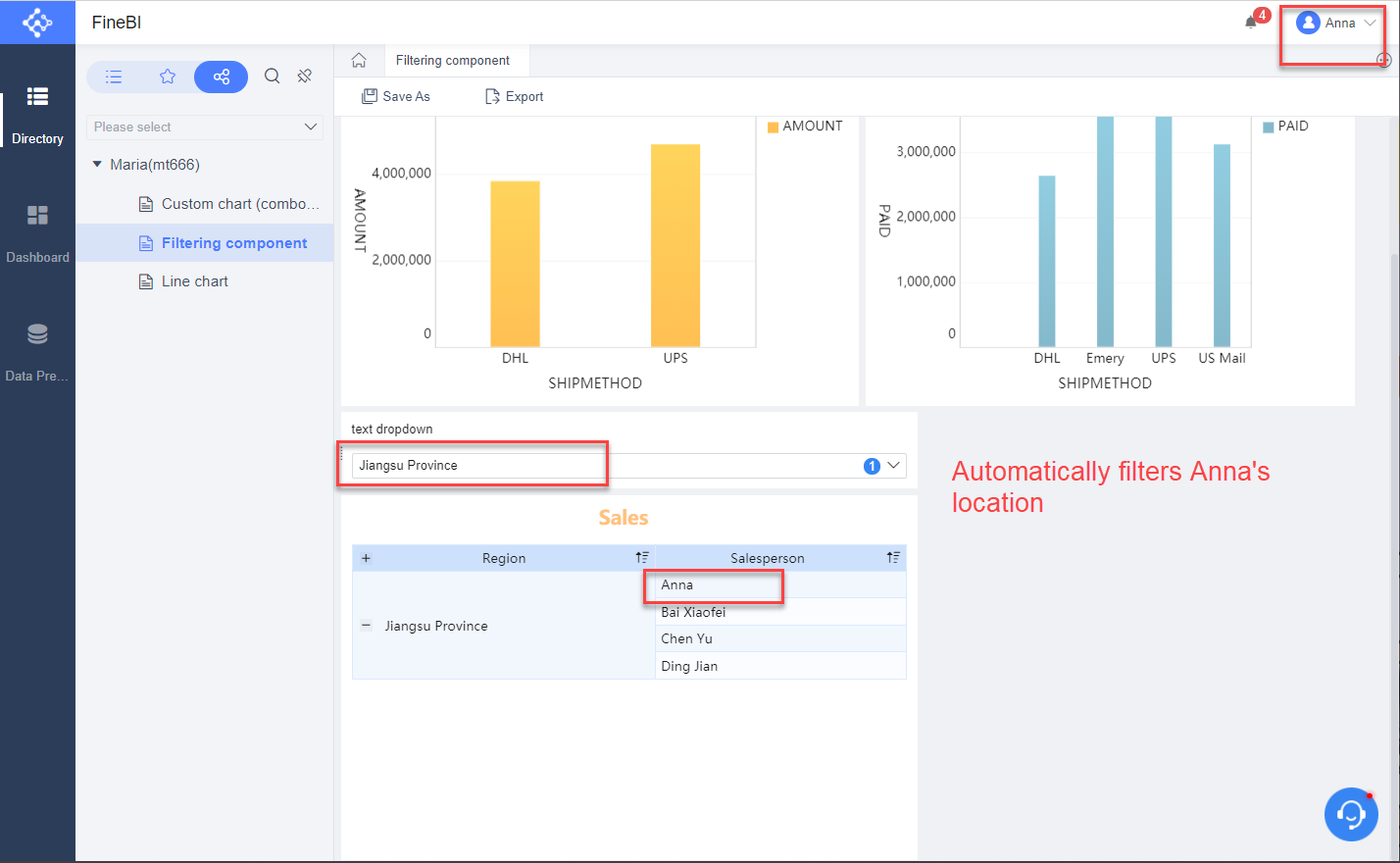Click the home icon tab
Image resolution: width=1400 pixels, height=863 pixels.
[x=359, y=60]
